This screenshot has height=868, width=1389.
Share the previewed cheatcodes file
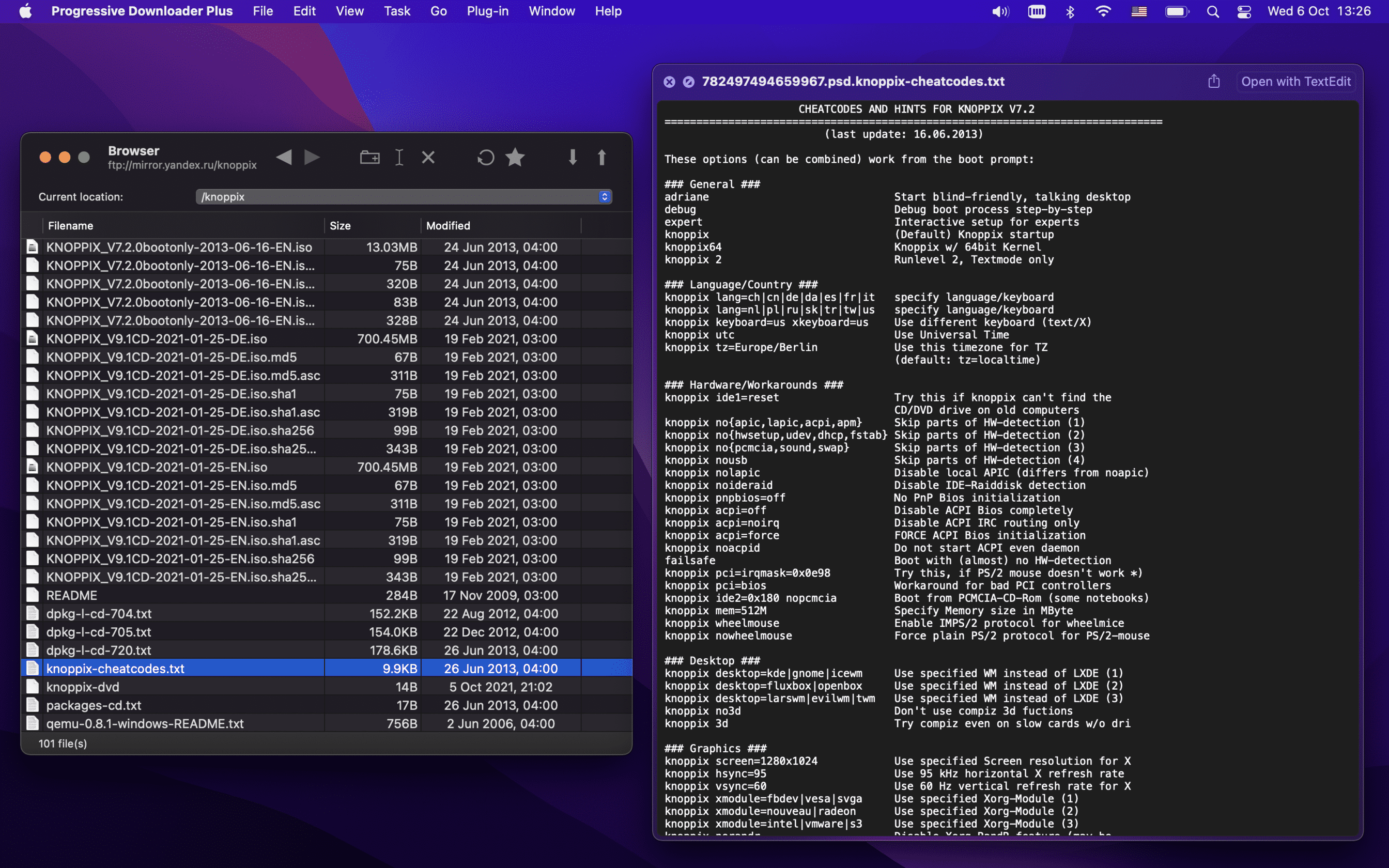click(1214, 81)
